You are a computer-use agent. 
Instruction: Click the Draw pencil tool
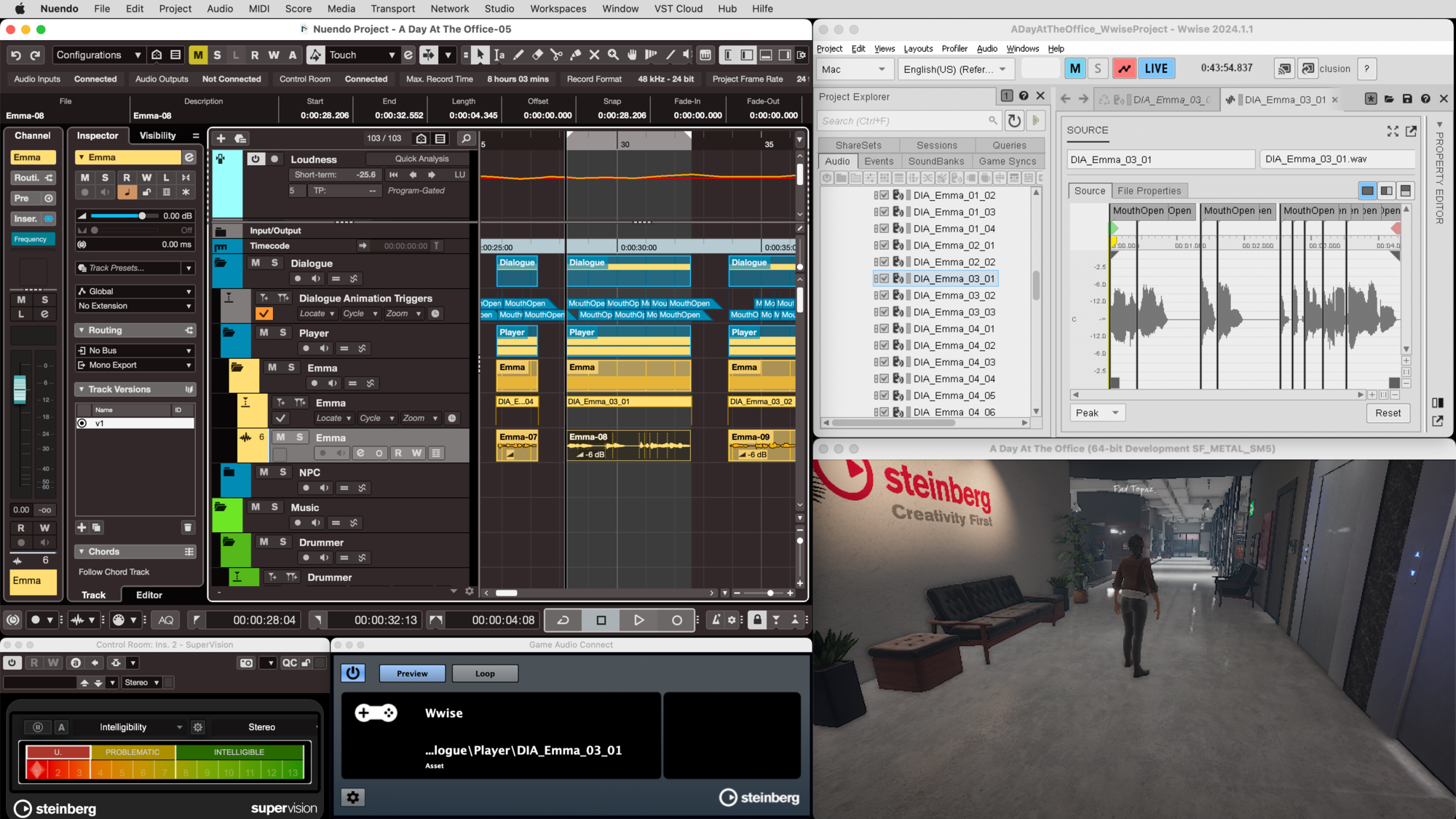tap(518, 55)
